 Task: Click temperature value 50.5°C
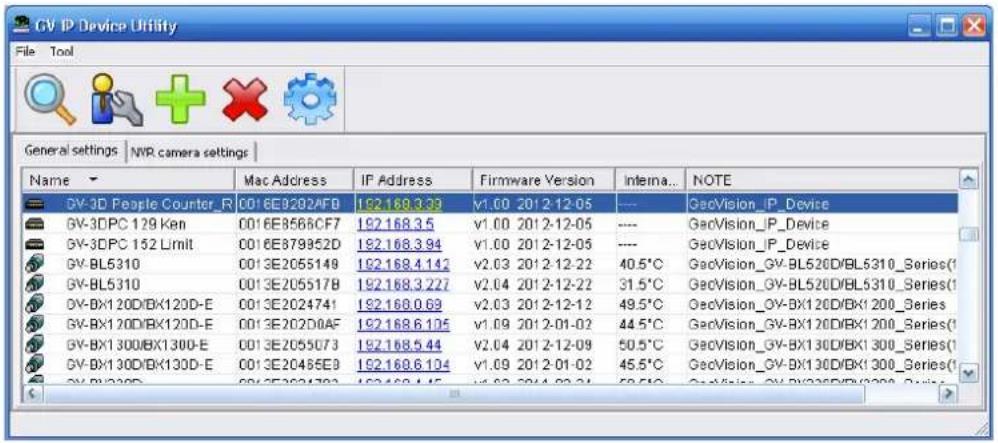[x=640, y=345]
